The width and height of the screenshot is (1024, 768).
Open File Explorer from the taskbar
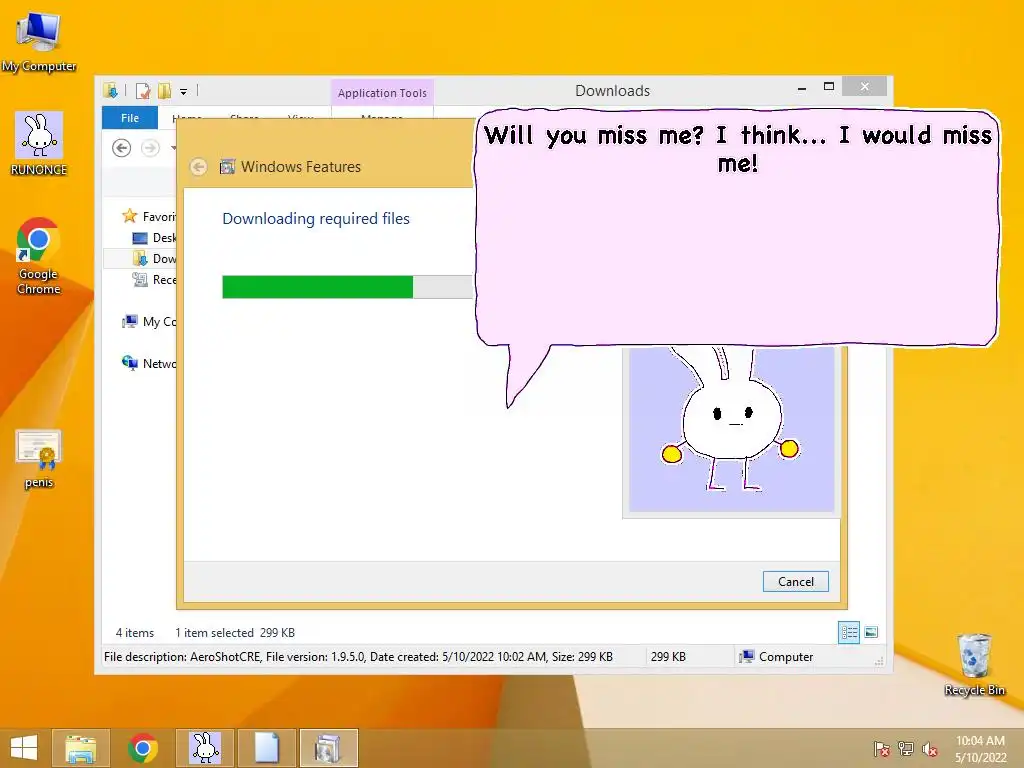click(x=80, y=748)
